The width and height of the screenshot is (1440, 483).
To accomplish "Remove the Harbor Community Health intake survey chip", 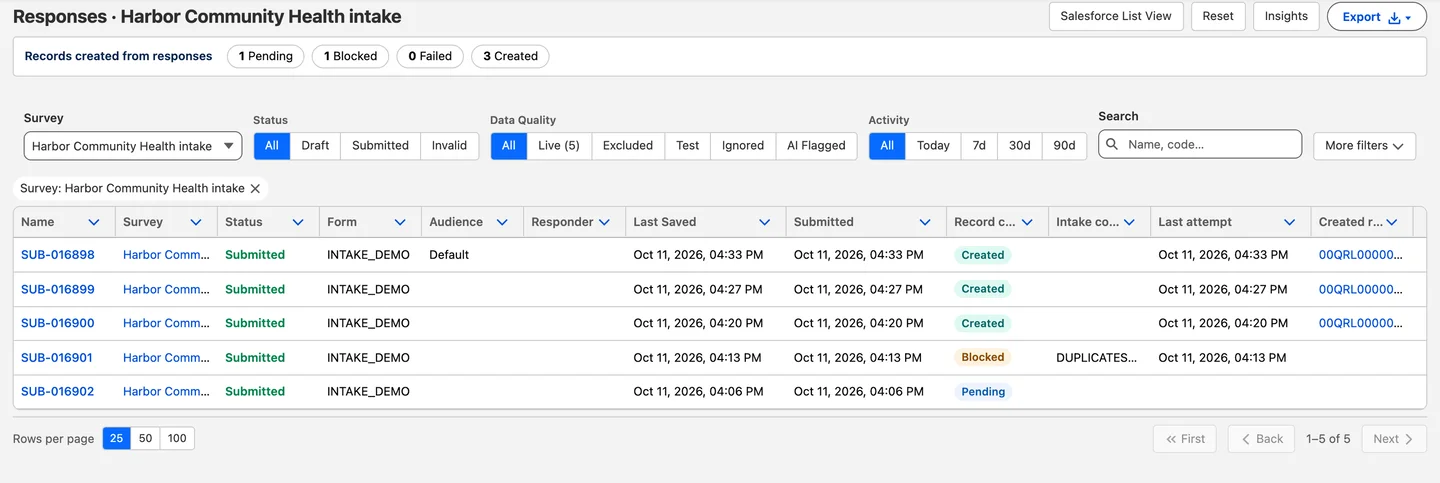I will click(x=255, y=188).
